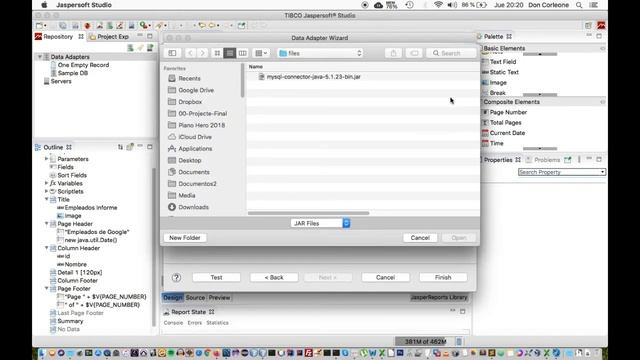Select Static Text in Palette
Screen dimensions: 640x360
pos(504,72)
